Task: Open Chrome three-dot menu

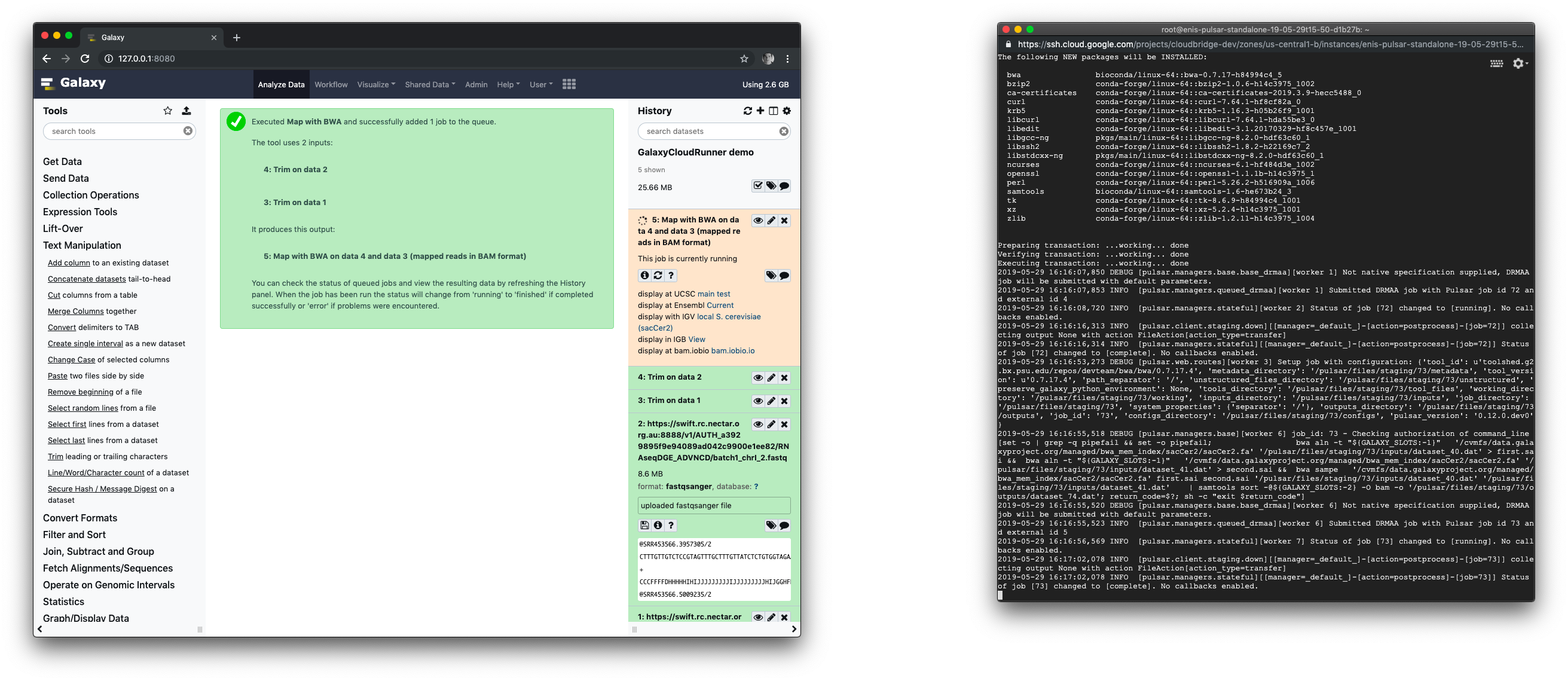Action: (x=787, y=59)
